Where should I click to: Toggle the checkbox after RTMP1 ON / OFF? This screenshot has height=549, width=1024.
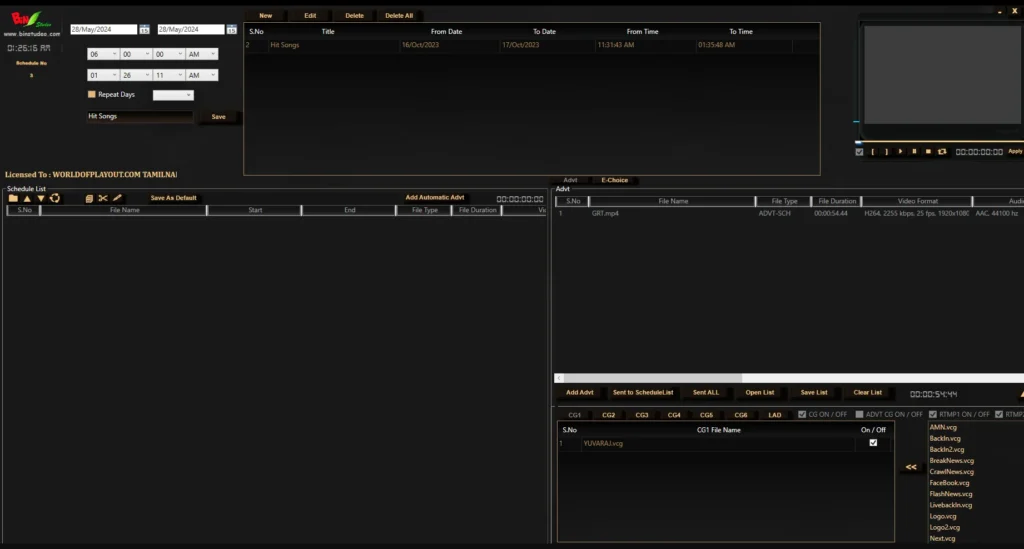coord(999,415)
